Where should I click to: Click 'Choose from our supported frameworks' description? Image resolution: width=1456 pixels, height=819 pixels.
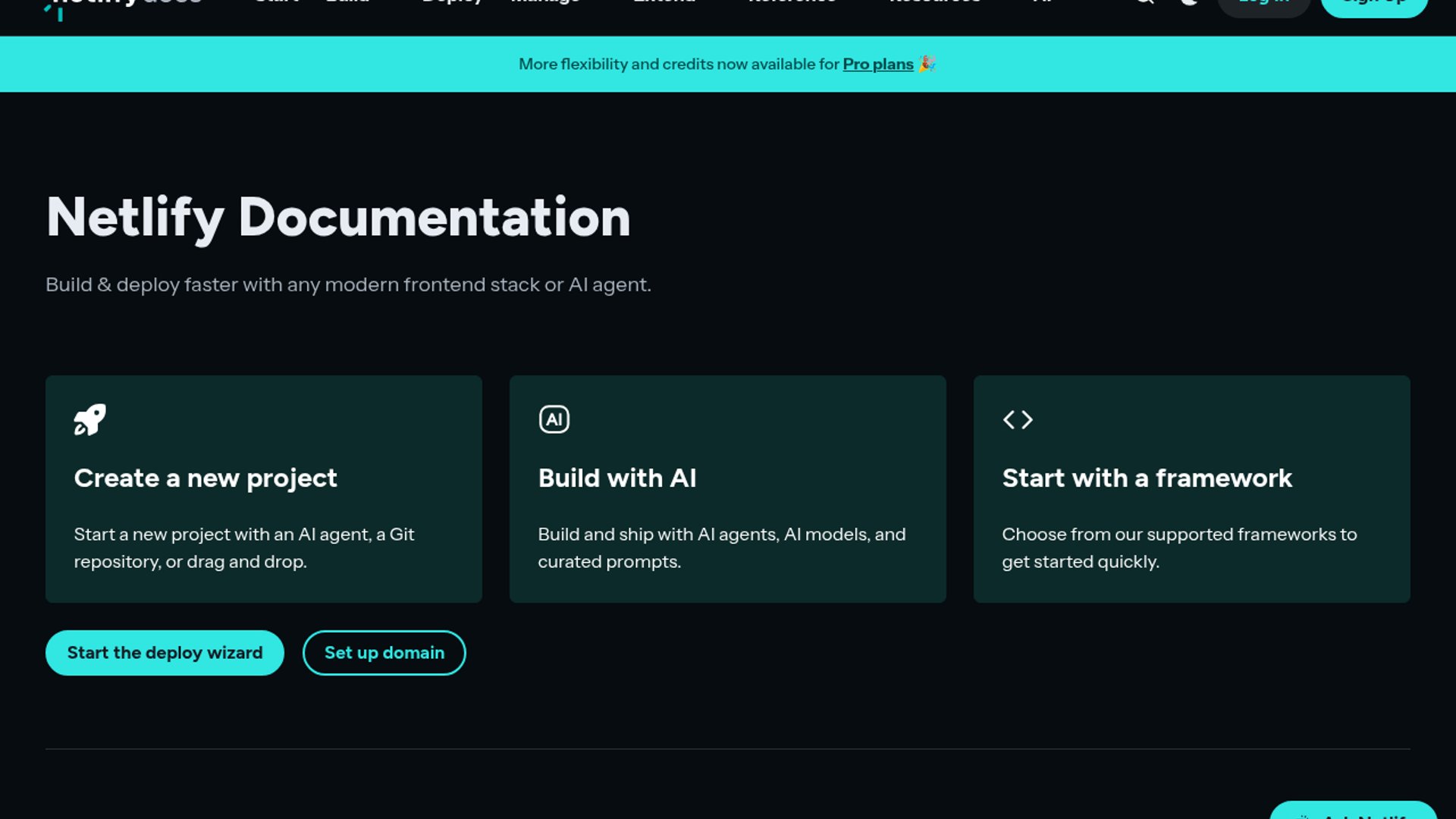pos(1179,548)
